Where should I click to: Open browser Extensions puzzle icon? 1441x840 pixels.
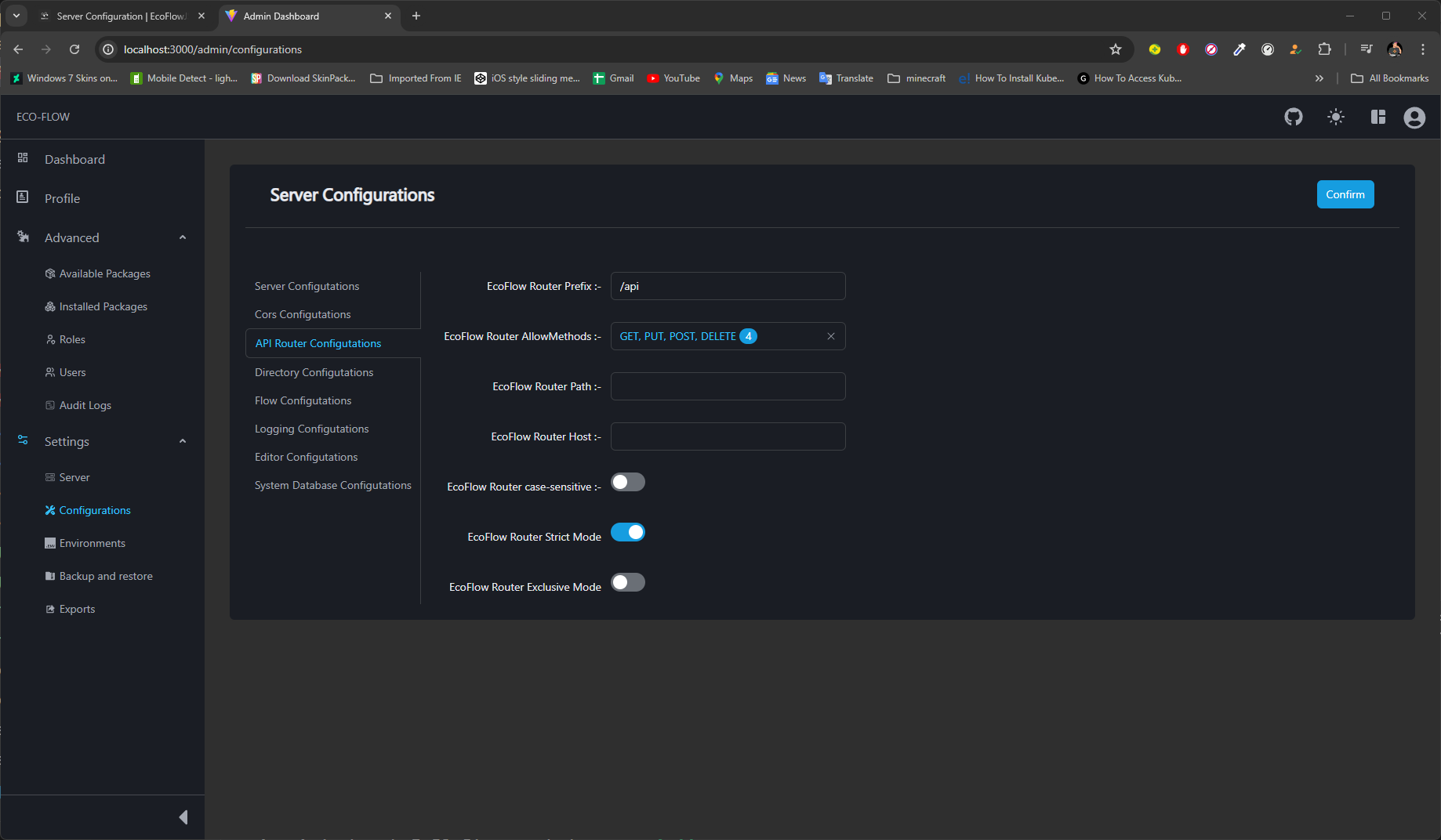(x=1324, y=49)
